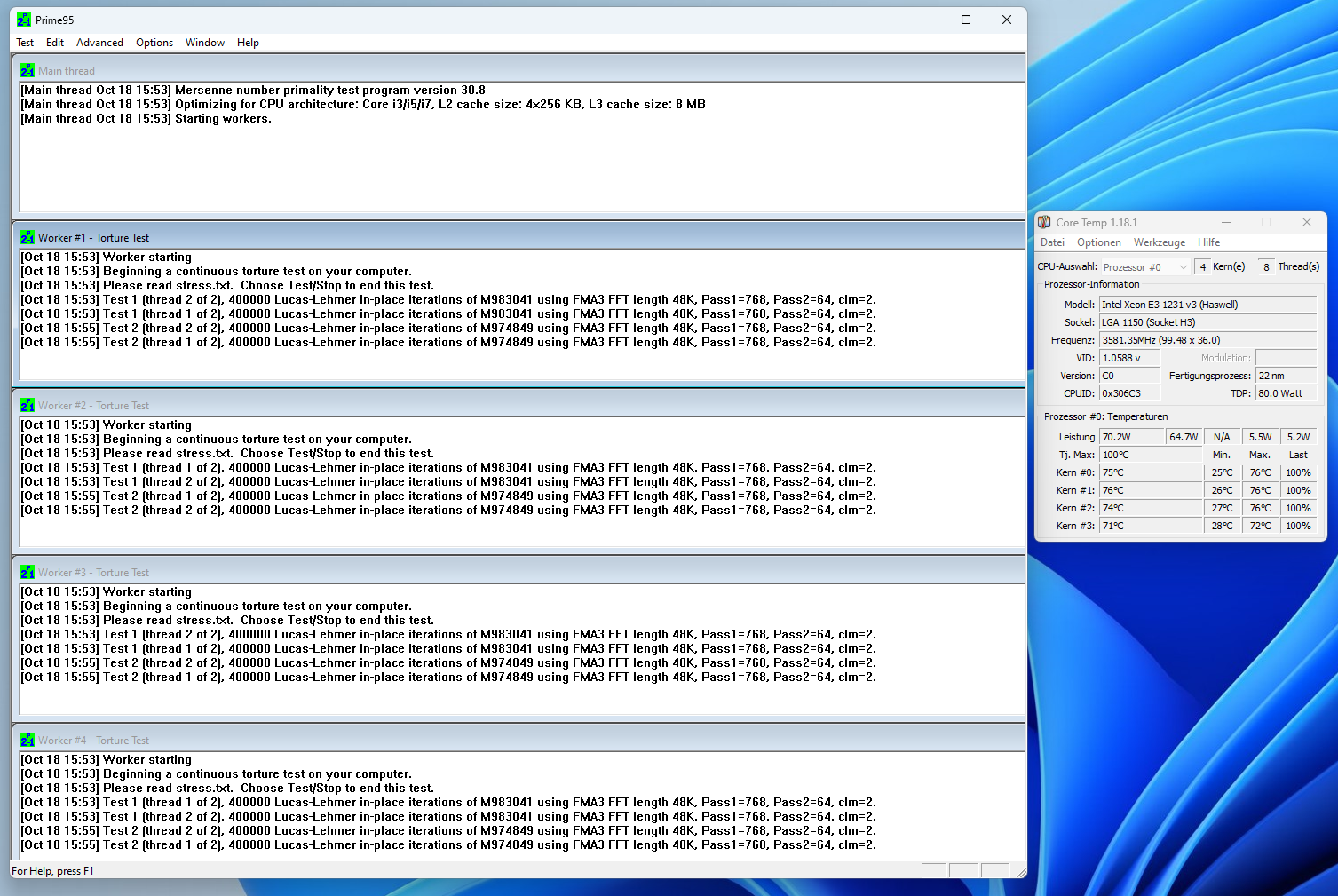Click the Kern #0 temperature 75°C
The height and width of the screenshot is (896, 1338).
pos(1151,472)
